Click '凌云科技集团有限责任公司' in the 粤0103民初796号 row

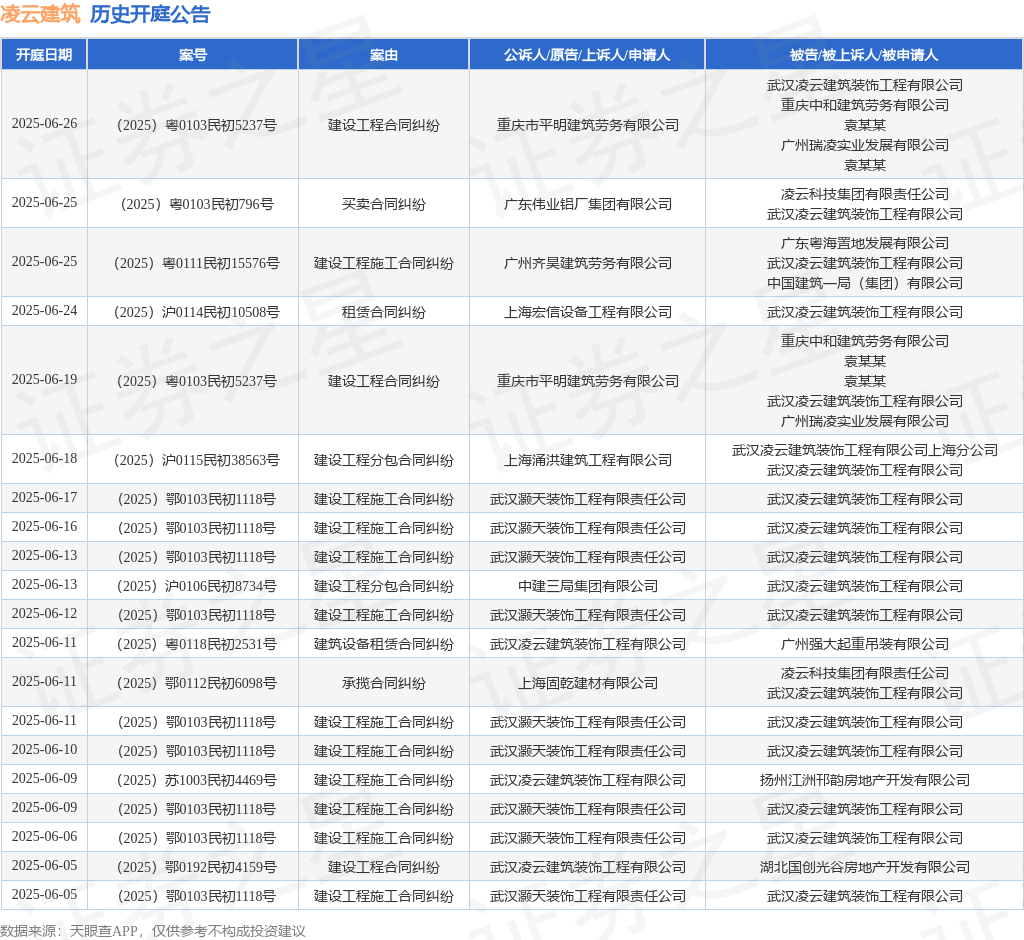pyautogui.click(x=865, y=194)
